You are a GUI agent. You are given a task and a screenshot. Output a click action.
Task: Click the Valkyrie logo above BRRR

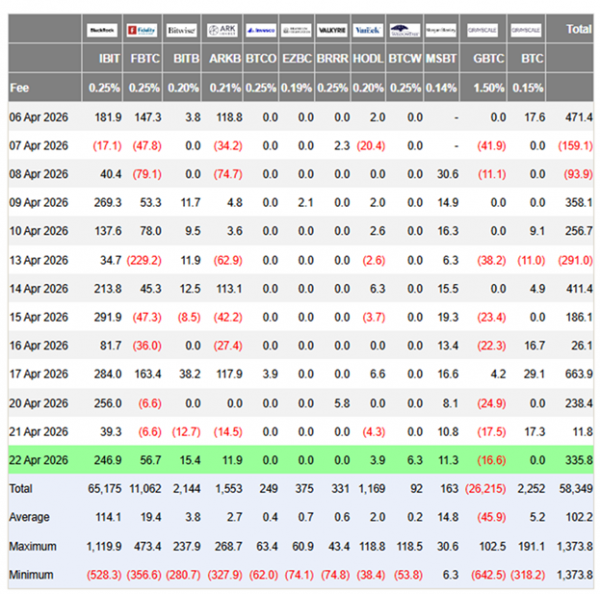tap(332, 30)
